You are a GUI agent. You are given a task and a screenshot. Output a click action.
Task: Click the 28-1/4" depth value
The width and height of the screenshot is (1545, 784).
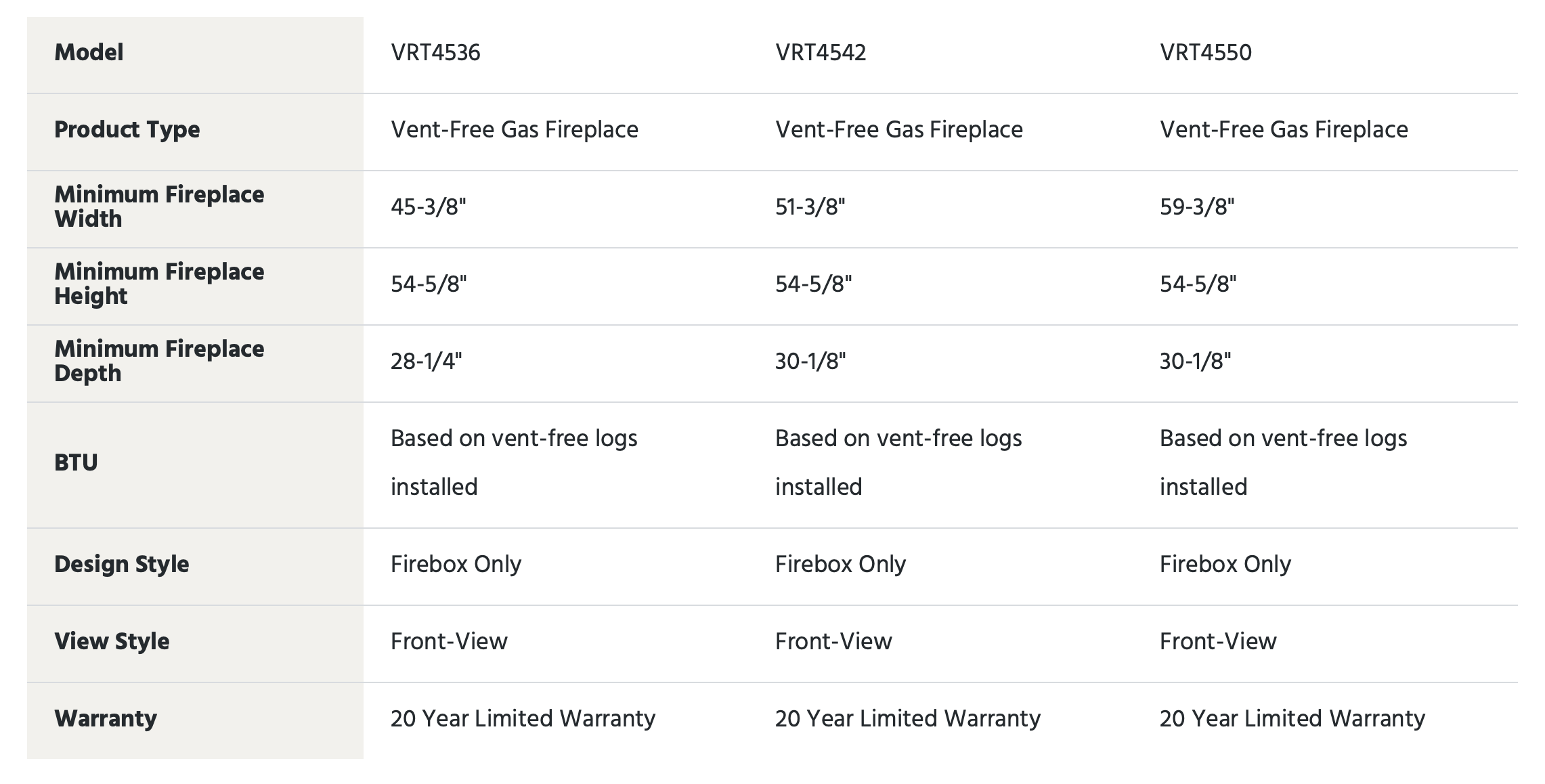click(427, 362)
